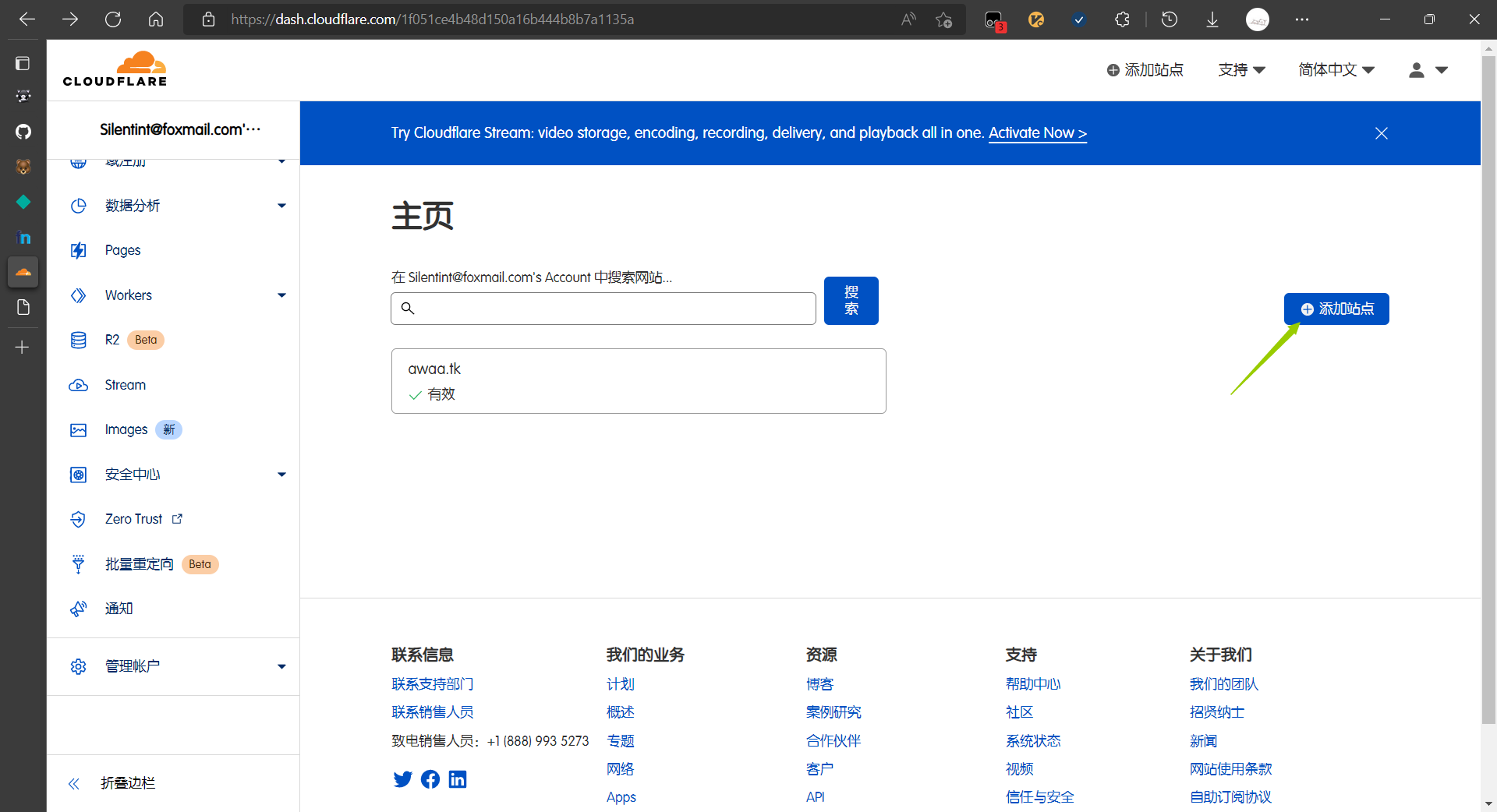The width and height of the screenshot is (1497, 812).
Task: Open the account user menu at top right
Action: [x=1428, y=69]
